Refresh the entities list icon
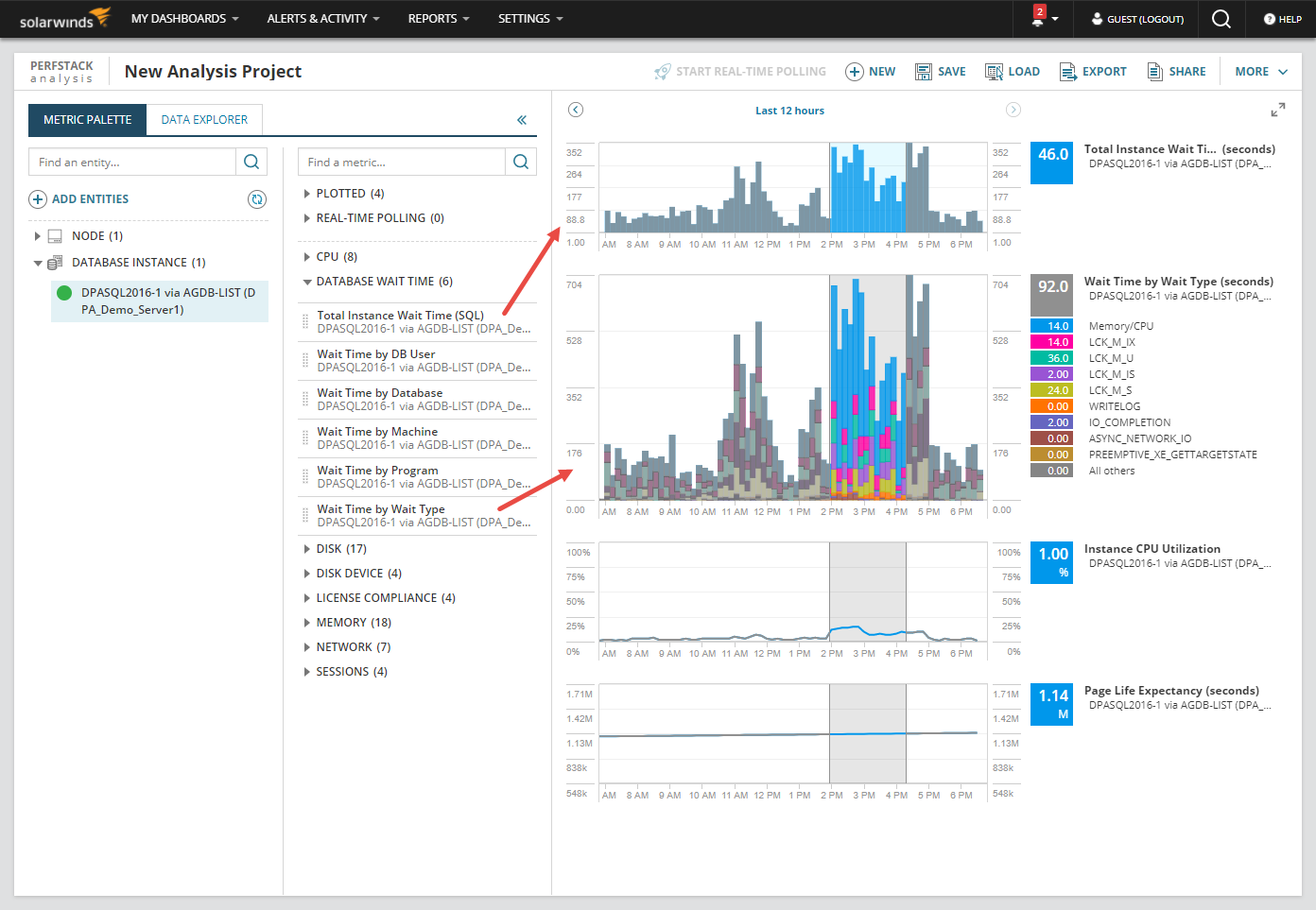 tap(257, 199)
